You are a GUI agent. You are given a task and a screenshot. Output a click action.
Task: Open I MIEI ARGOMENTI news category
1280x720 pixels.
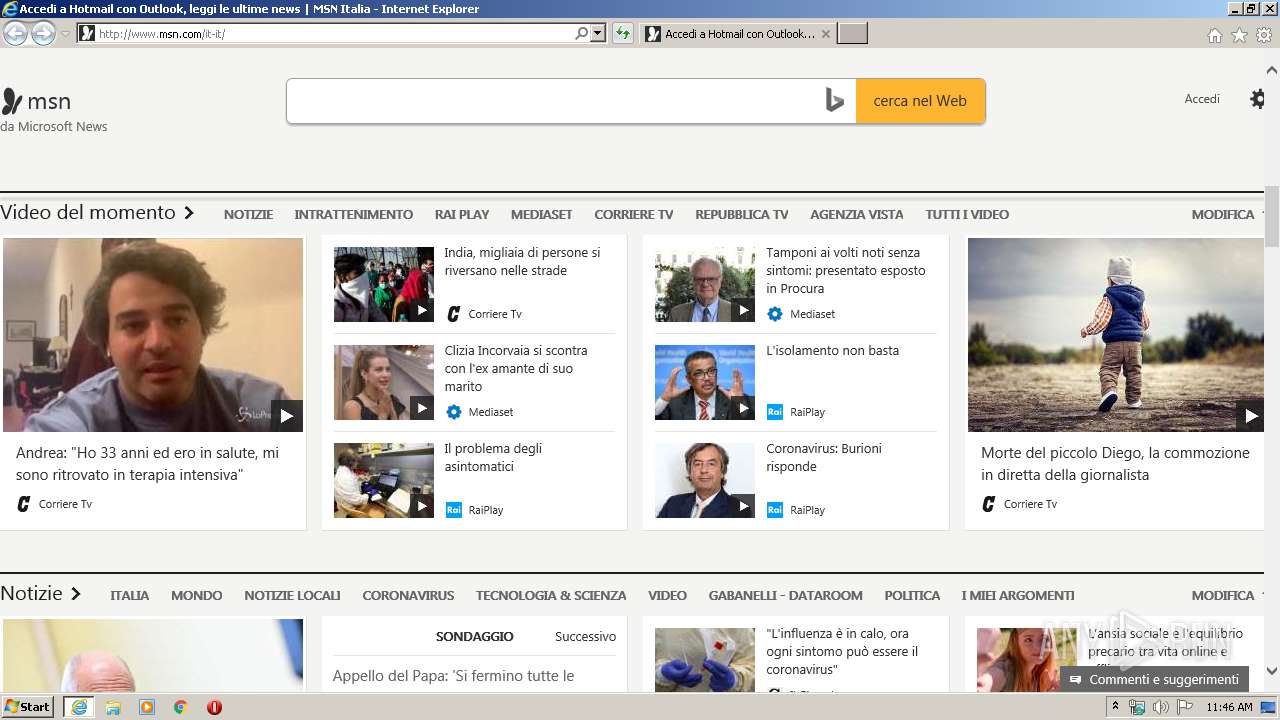point(1018,595)
